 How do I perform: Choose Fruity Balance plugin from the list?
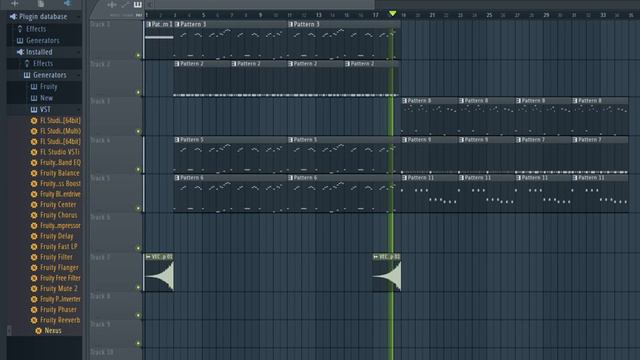[x=60, y=173]
